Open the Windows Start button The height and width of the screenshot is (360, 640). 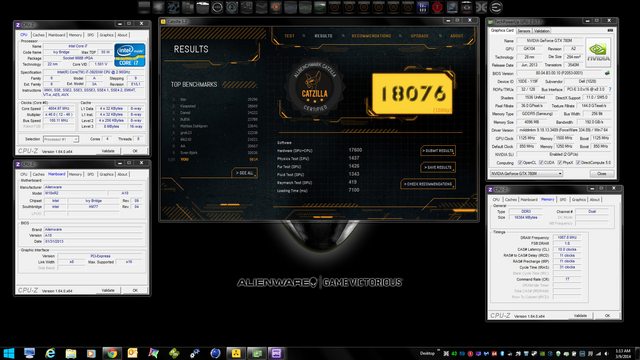9,353
